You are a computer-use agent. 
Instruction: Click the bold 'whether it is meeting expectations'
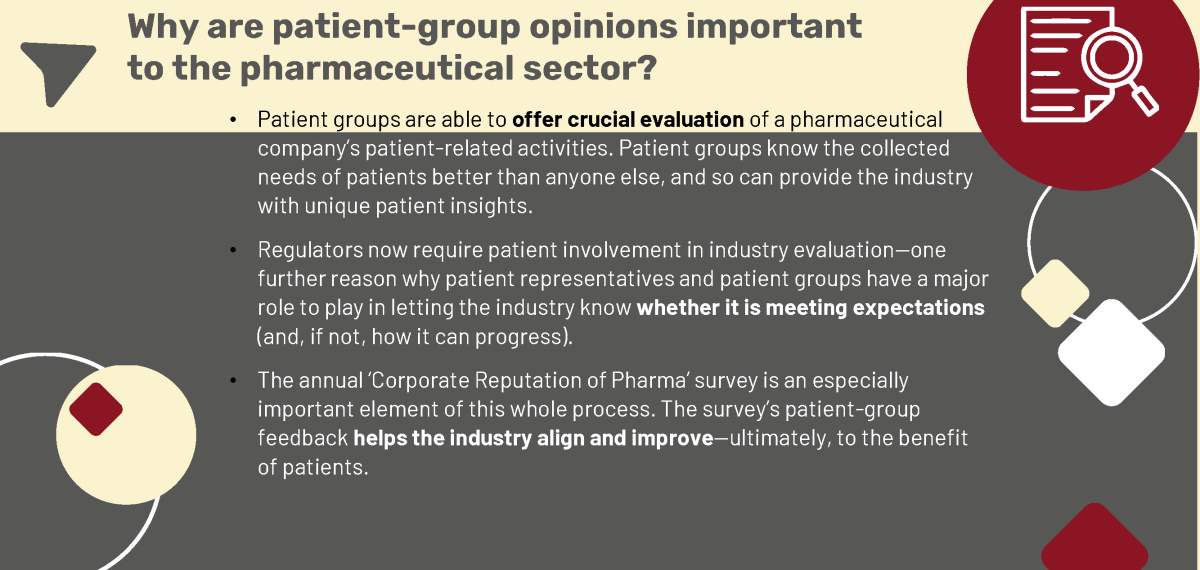(811, 307)
